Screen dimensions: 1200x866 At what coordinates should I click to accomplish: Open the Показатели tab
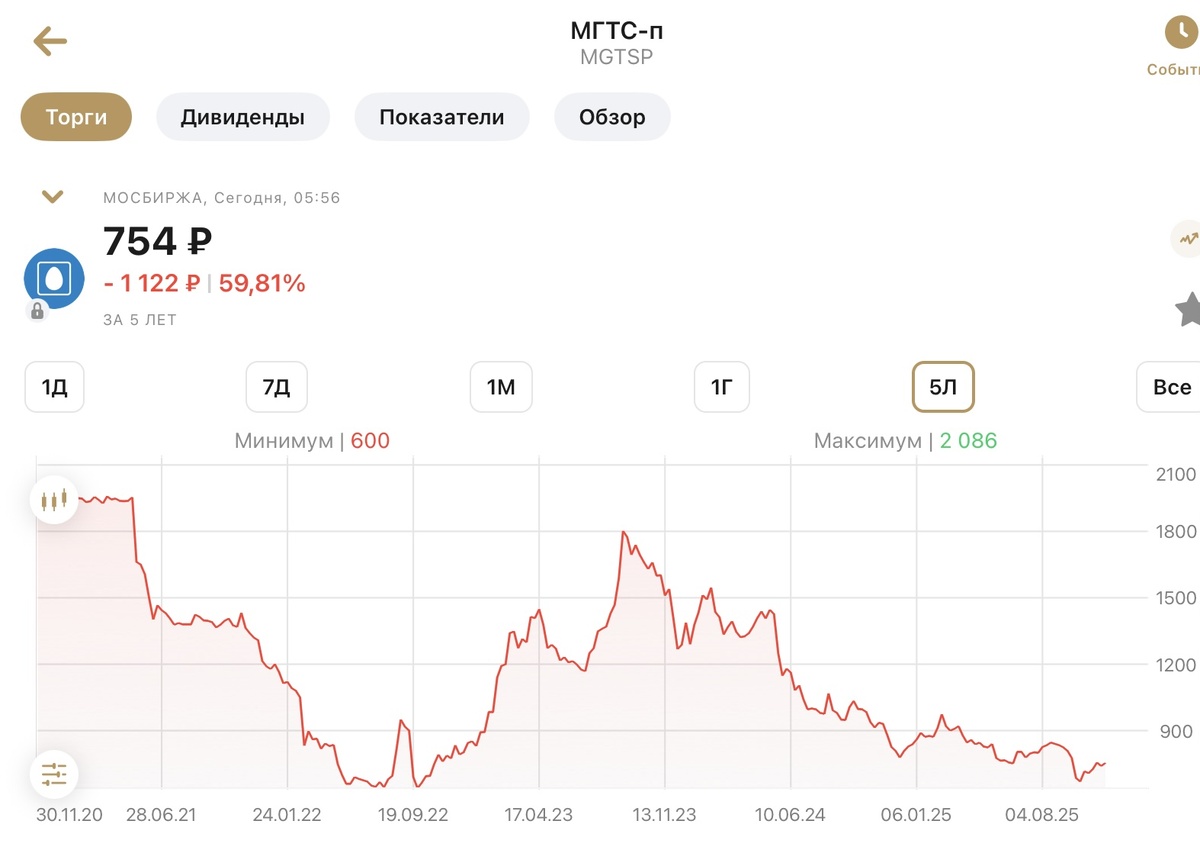point(442,117)
